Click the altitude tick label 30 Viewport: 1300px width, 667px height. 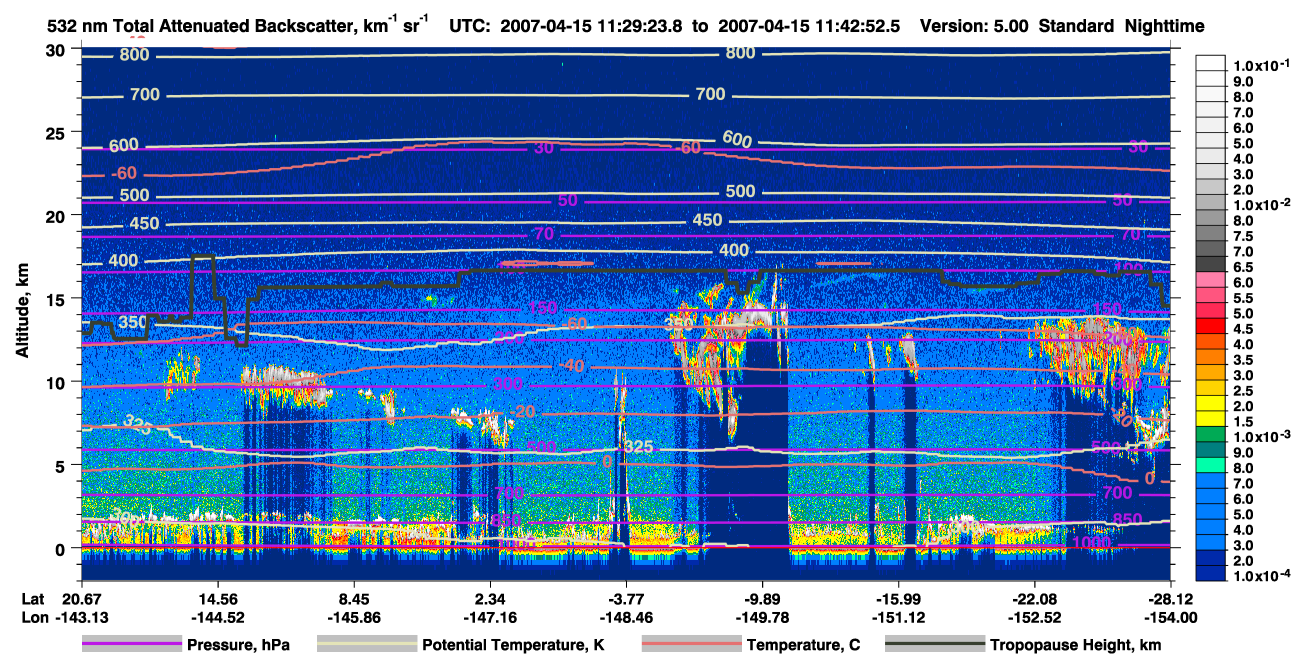point(57,50)
